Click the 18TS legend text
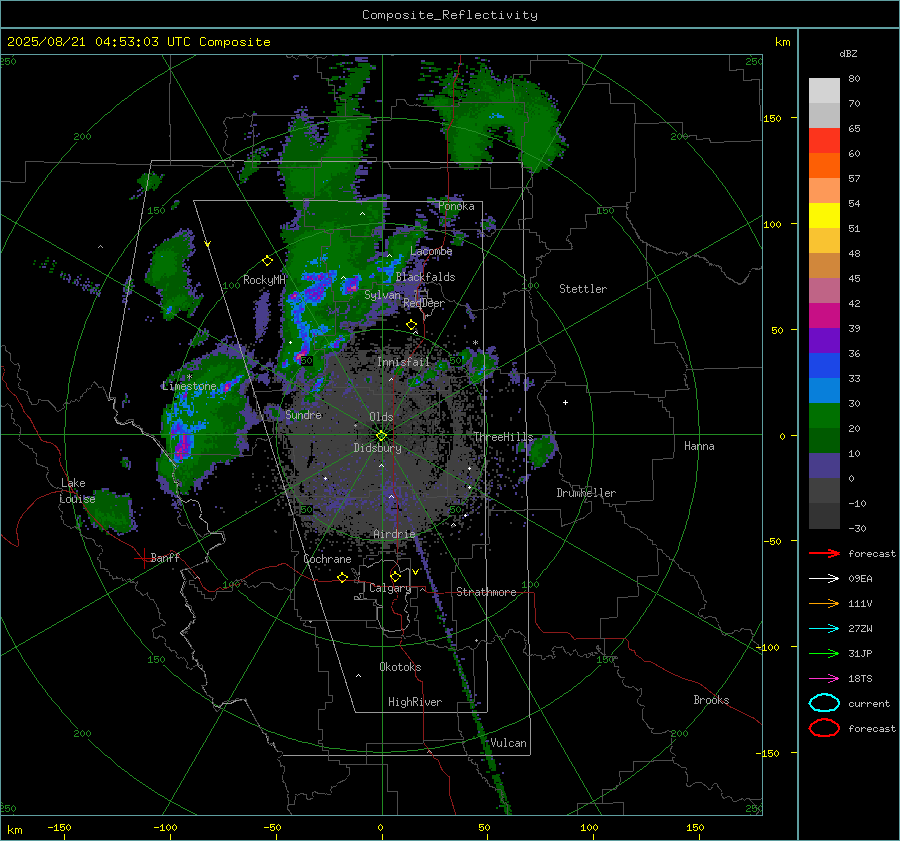900x841 pixels. 860,679
